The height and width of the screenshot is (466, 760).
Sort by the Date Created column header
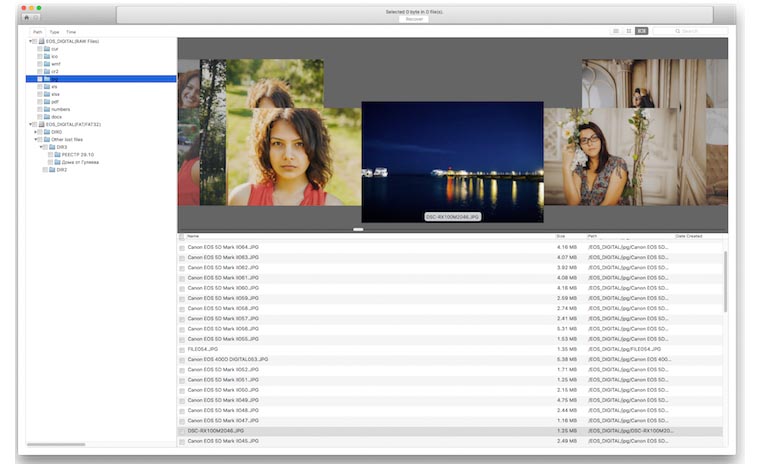coord(688,236)
